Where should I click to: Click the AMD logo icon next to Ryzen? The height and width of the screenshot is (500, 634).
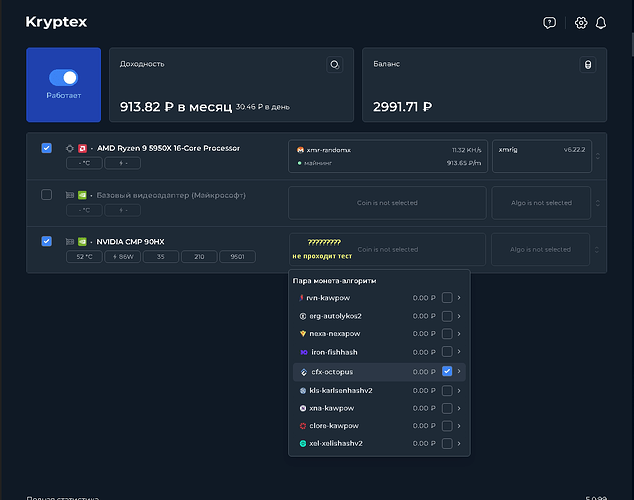pyautogui.click(x=82, y=148)
